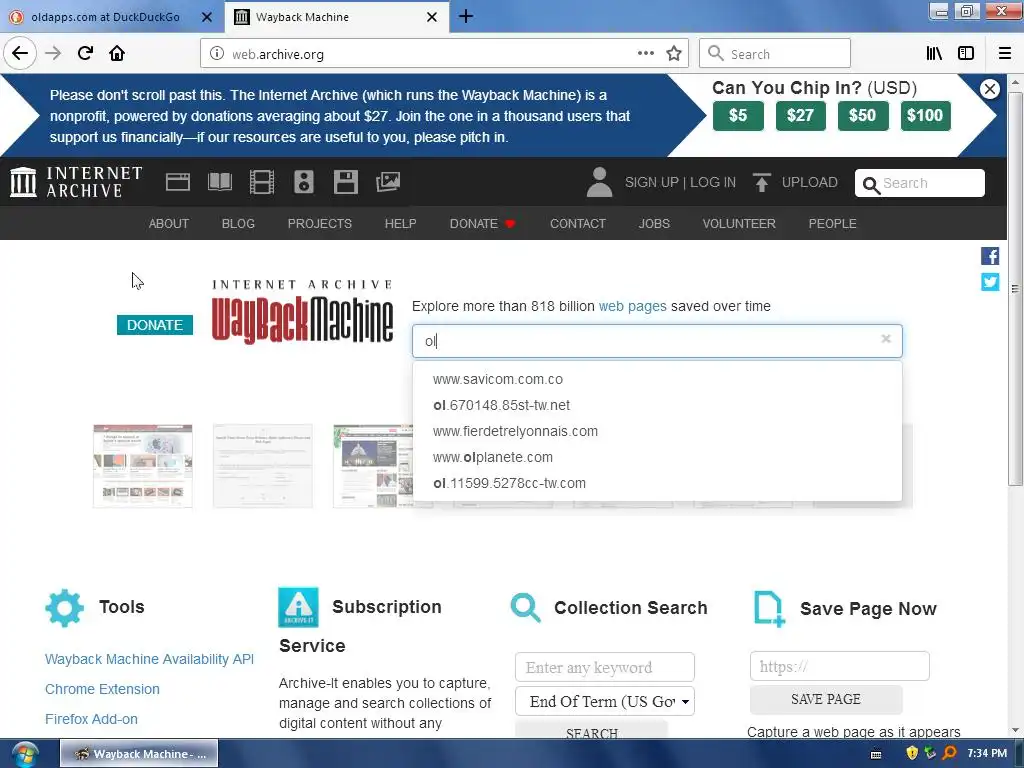Open the DONATE menu item with heart
The image size is (1024, 768).
pyautogui.click(x=483, y=223)
